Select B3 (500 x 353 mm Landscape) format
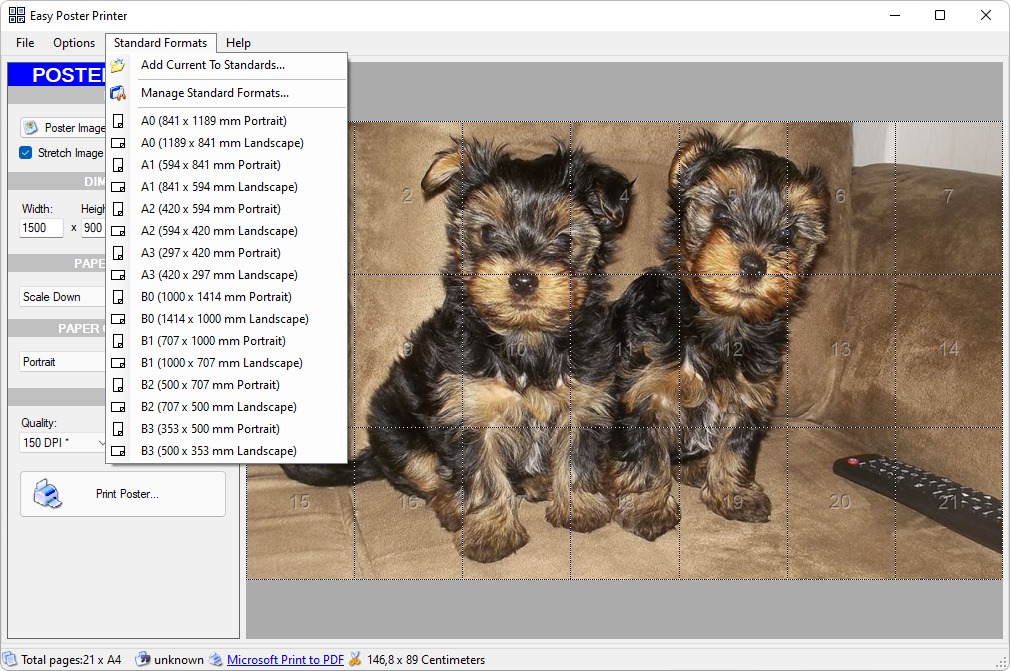This screenshot has height=671, width=1010. [x=227, y=451]
